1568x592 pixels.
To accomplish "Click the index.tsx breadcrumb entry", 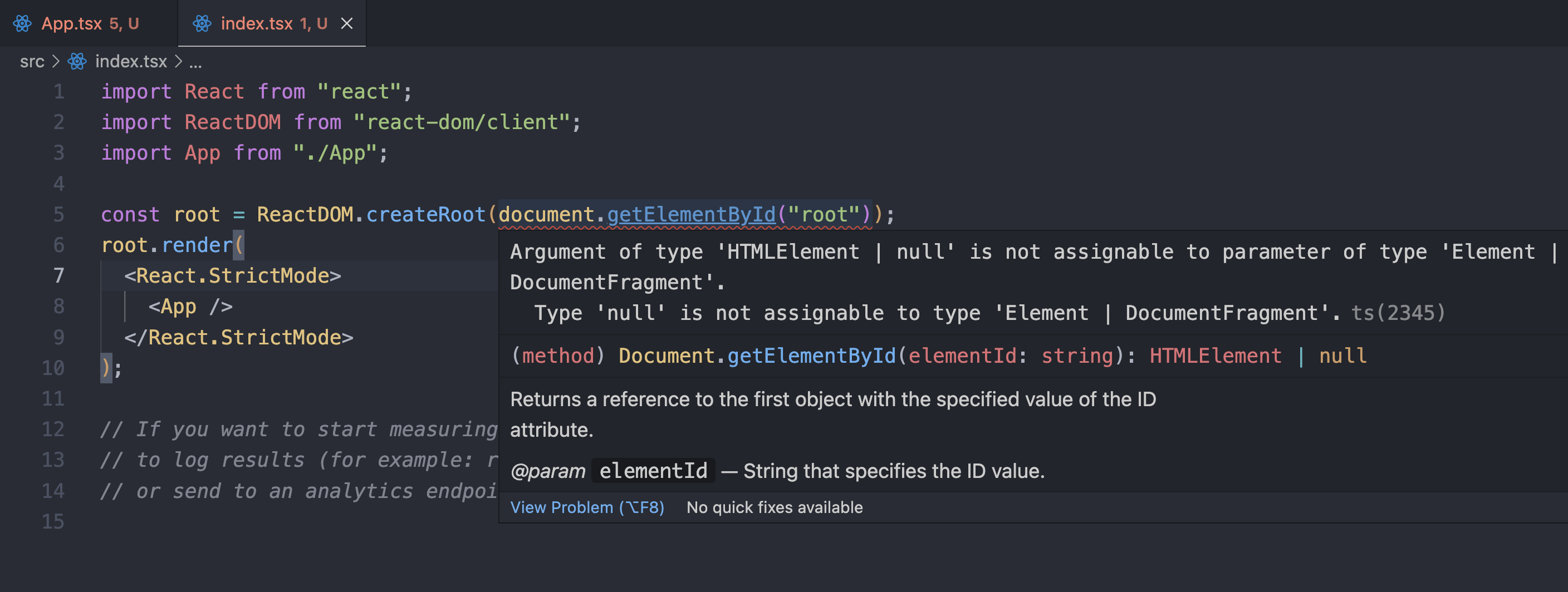I will [131, 61].
